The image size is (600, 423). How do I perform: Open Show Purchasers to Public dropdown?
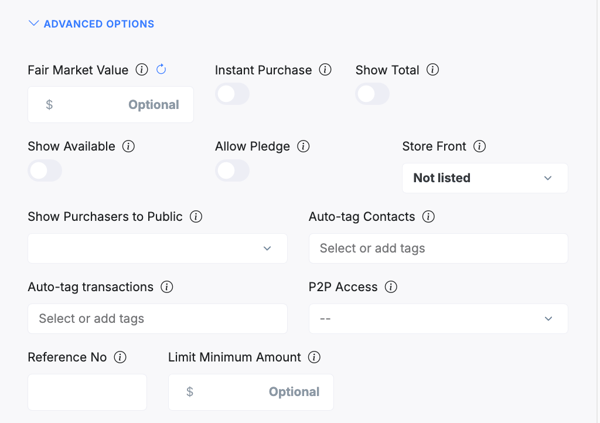[157, 248]
